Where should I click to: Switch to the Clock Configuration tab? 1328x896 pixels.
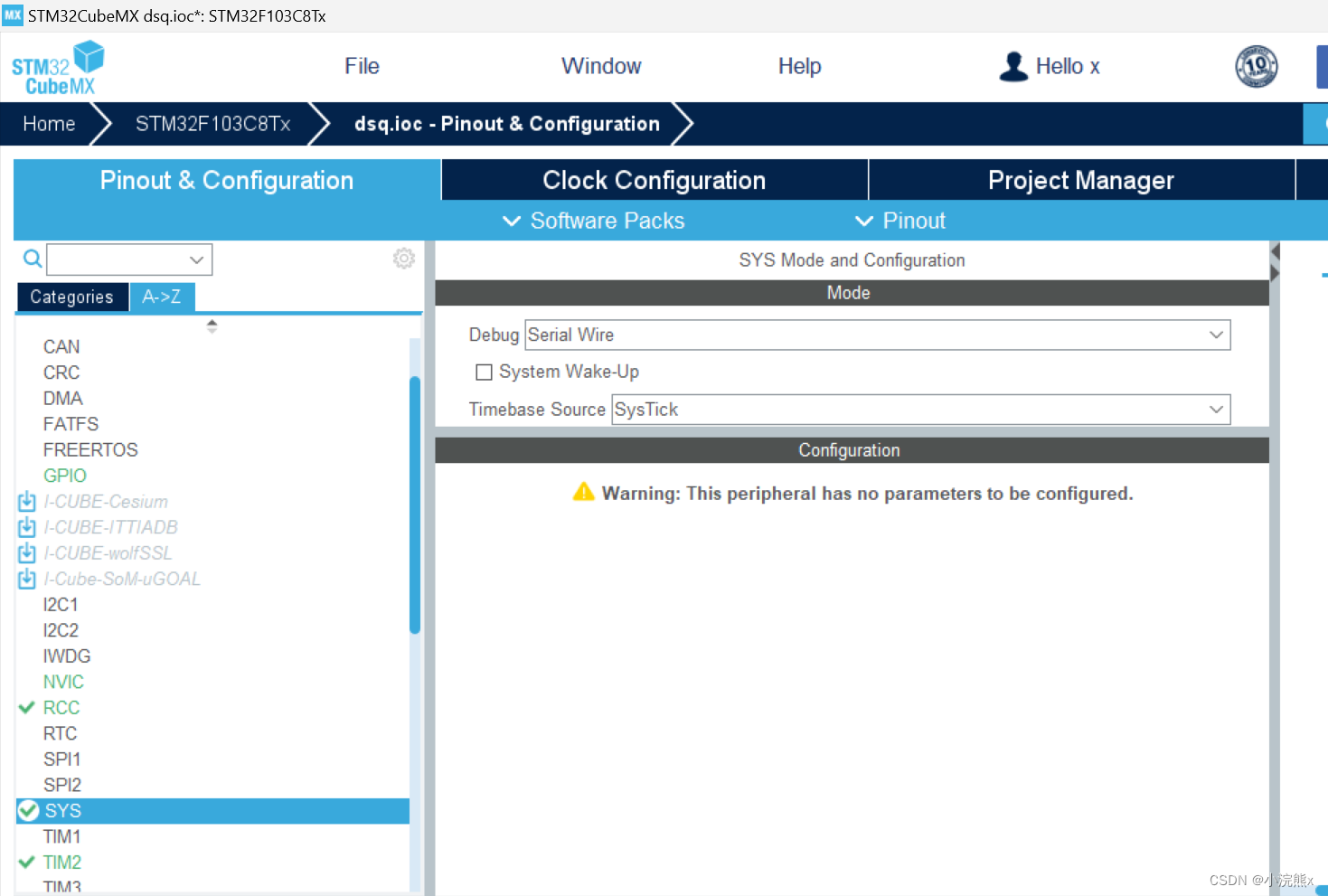(655, 180)
